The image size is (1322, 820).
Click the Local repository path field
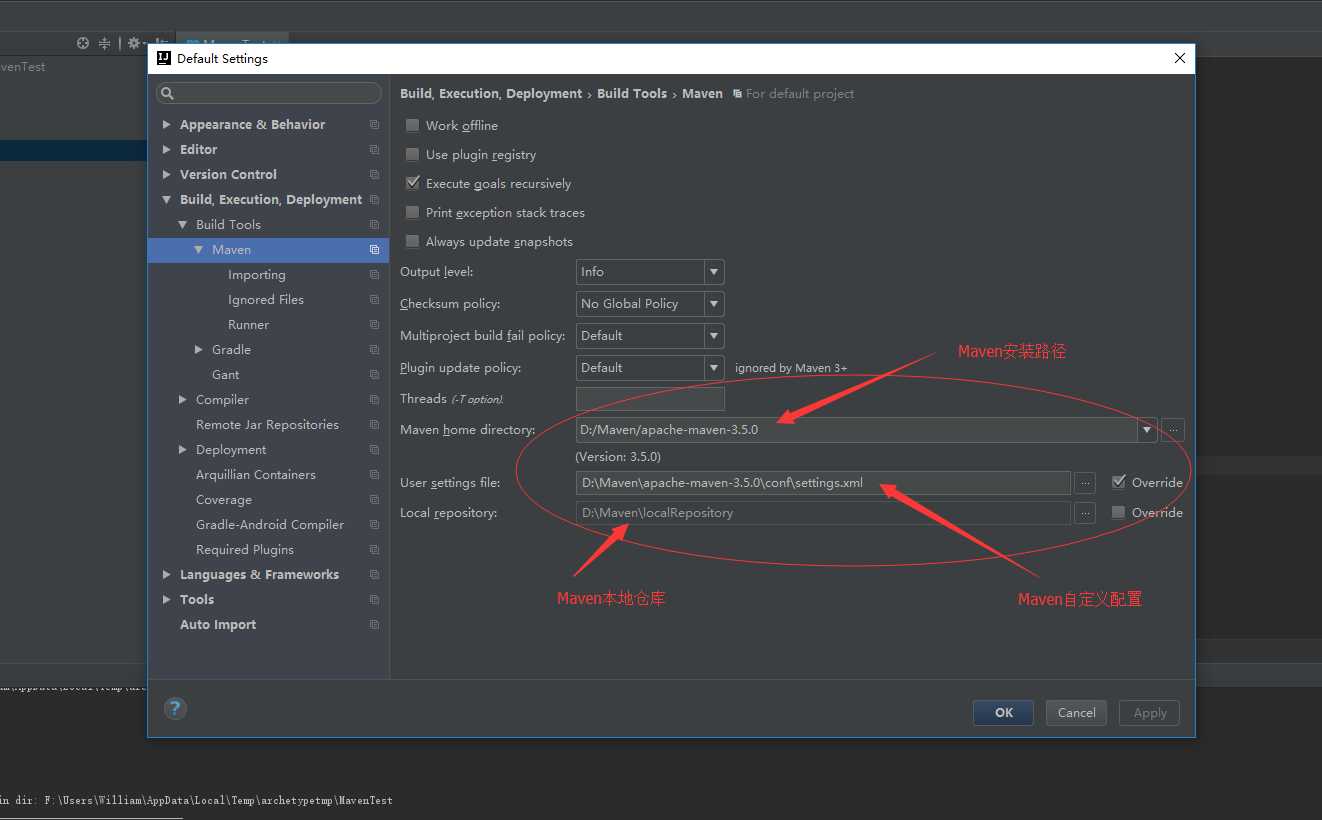[823, 513]
